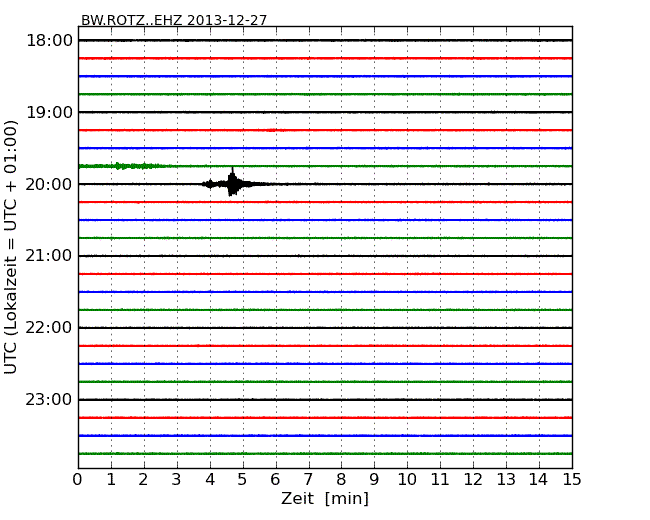
Task: Click the plot title BW.ROTZ..EHZ 2013-12-27
Action: (x=174, y=20)
